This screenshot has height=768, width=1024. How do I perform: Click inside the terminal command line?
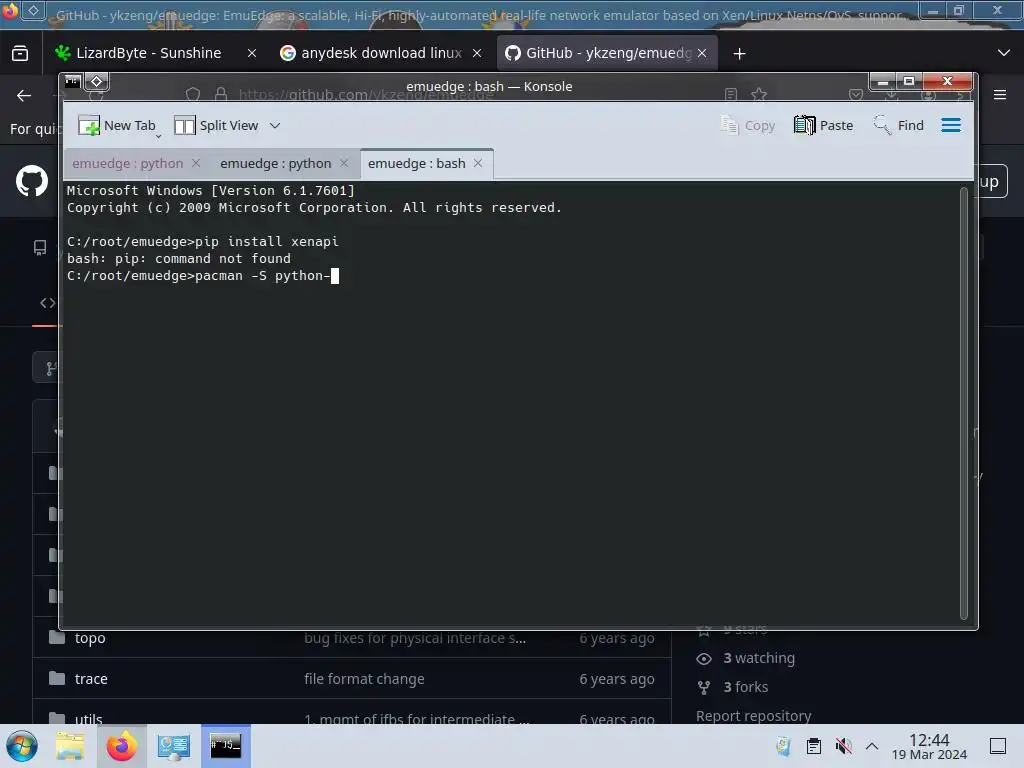point(334,276)
